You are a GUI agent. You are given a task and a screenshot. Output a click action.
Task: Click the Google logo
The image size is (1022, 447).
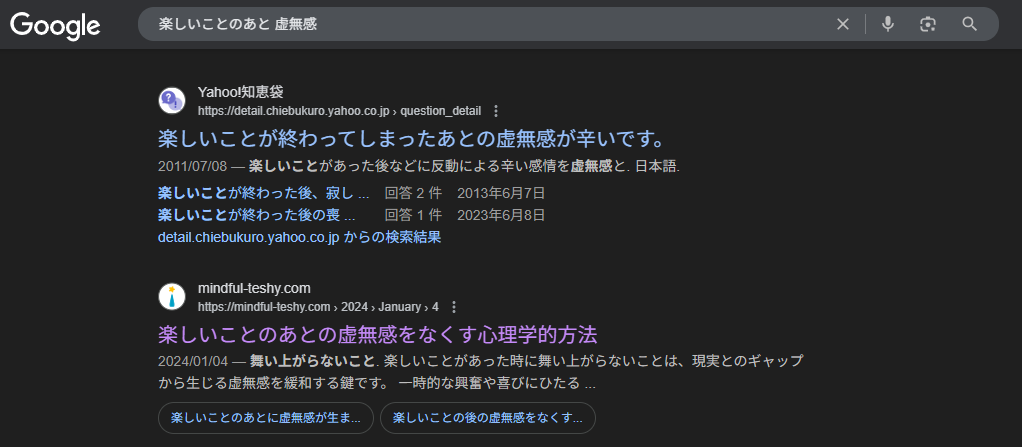pyautogui.click(x=55, y=26)
